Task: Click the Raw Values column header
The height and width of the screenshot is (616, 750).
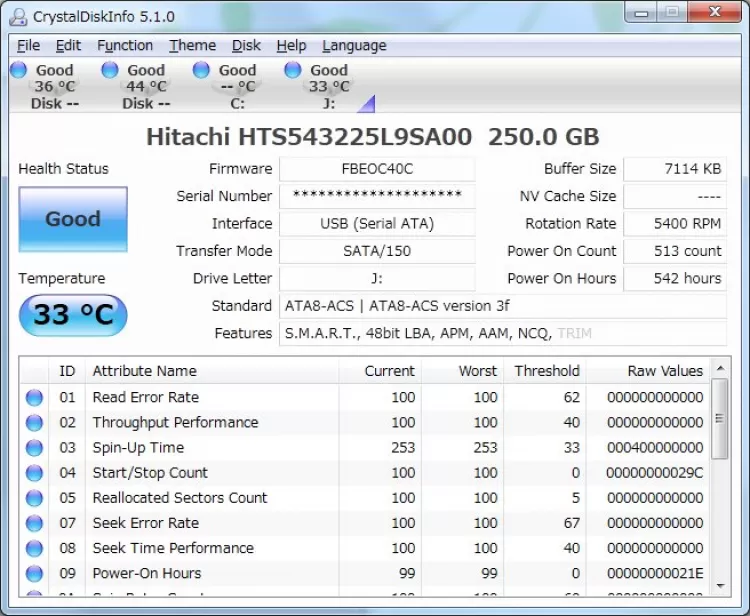Action: pyautogui.click(x=665, y=371)
